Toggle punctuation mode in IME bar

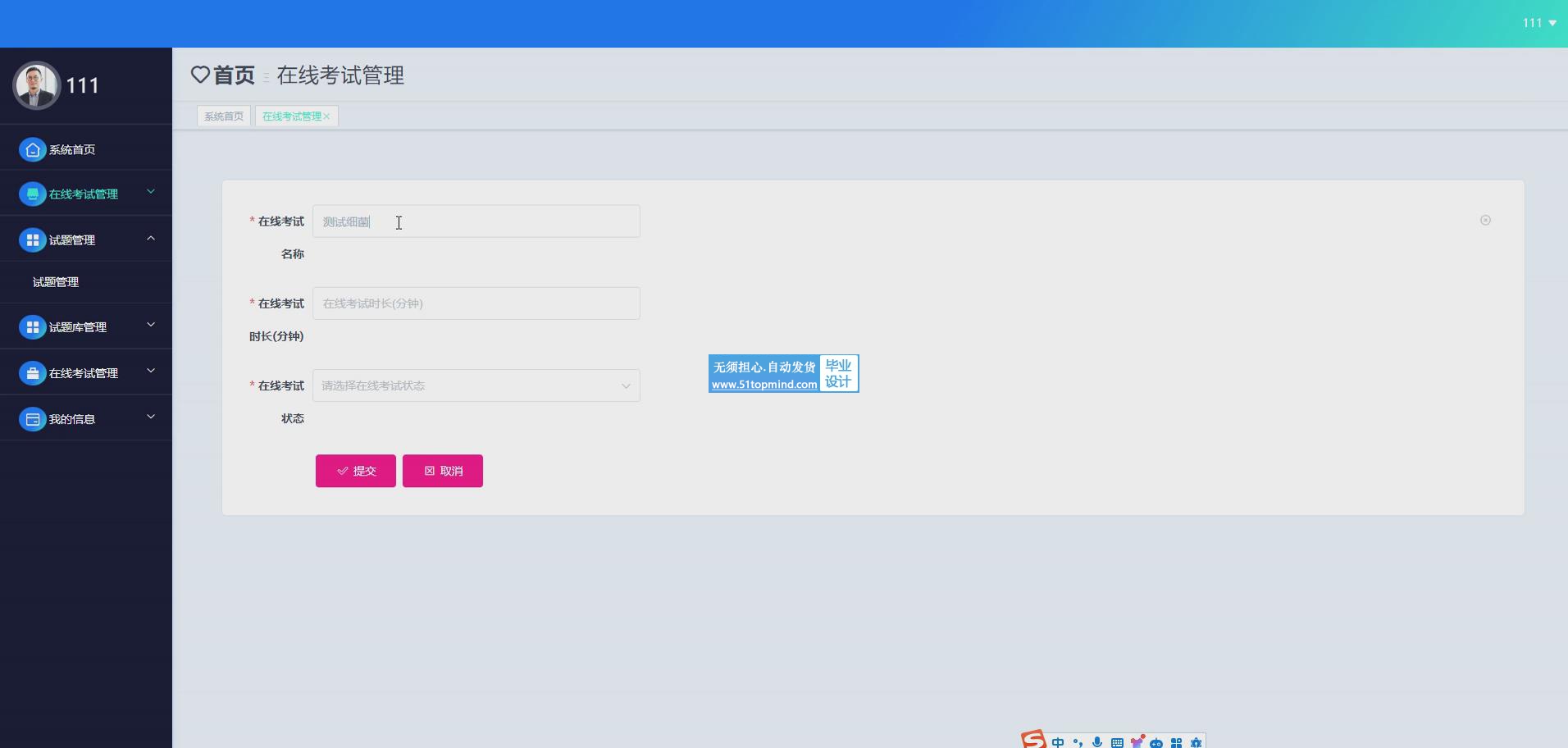tap(1078, 742)
